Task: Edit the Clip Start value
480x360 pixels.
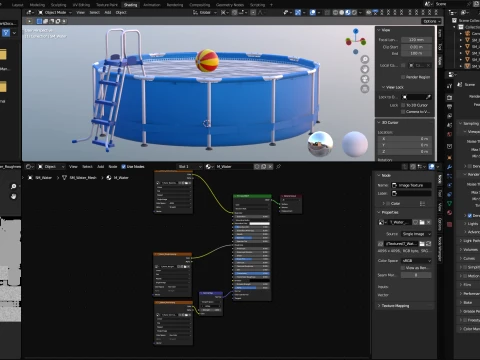Action: tap(417, 47)
